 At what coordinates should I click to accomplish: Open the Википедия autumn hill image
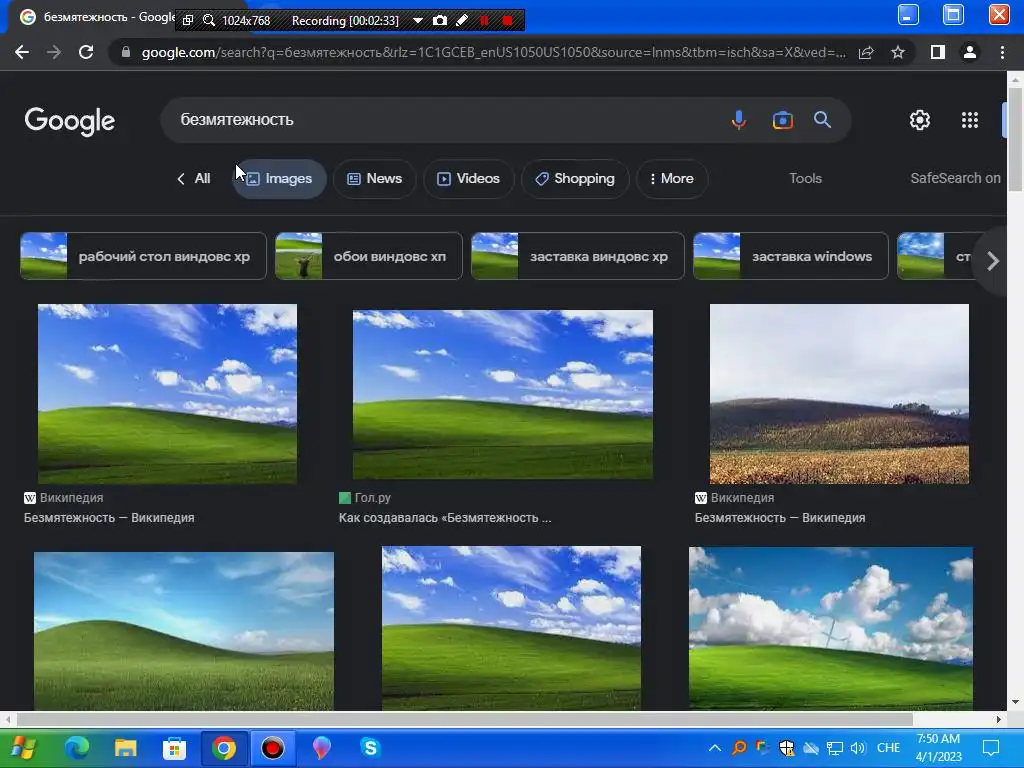(x=839, y=394)
